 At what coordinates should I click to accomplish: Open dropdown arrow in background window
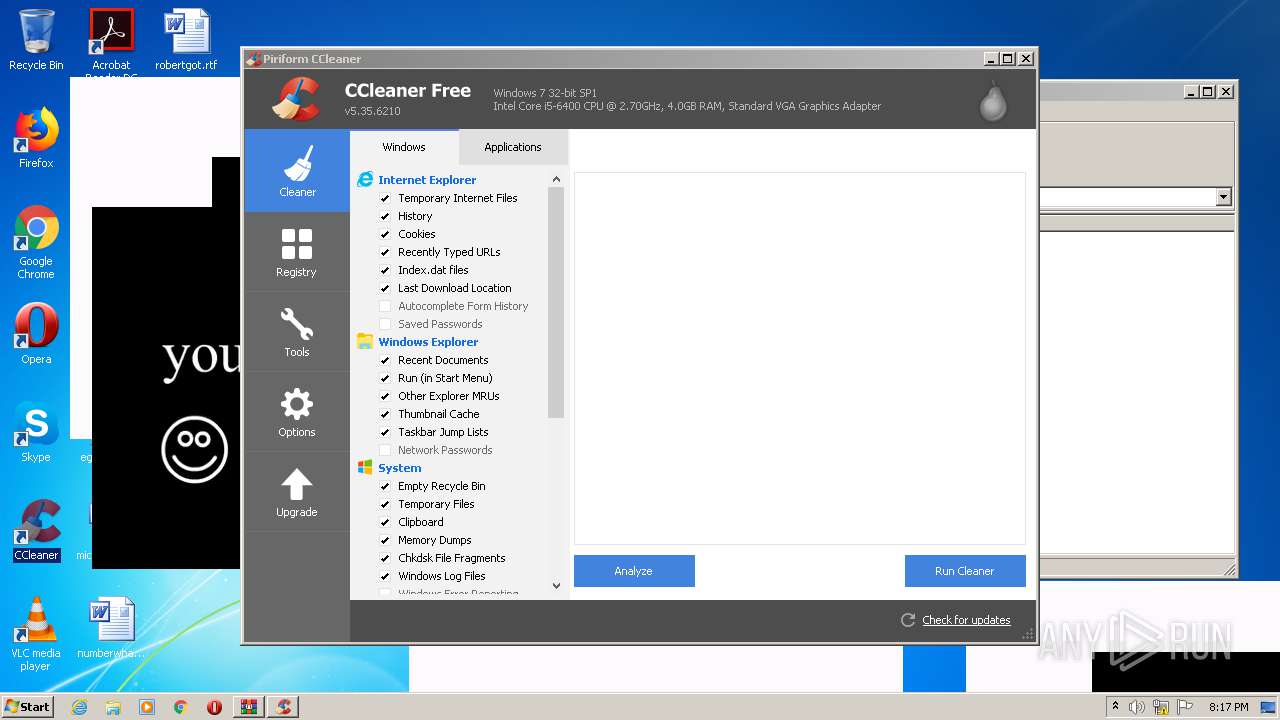coord(1223,197)
